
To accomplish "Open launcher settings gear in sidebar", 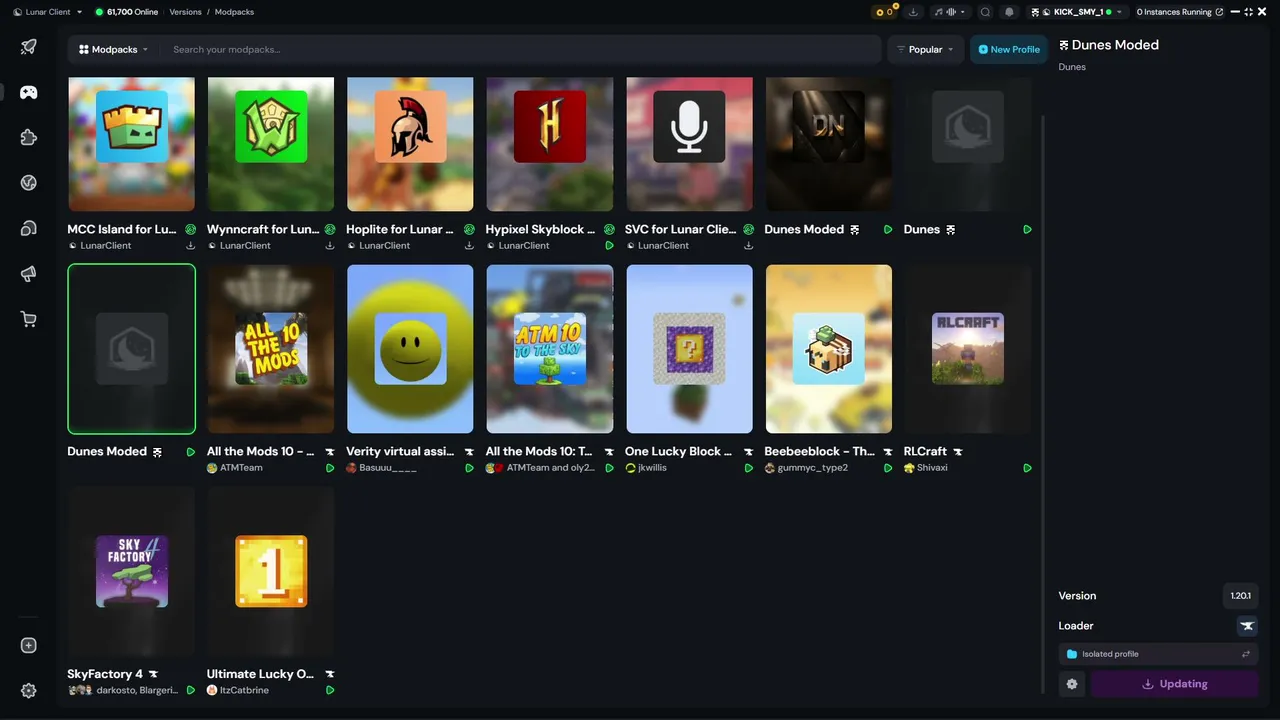I will pos(29,691).
